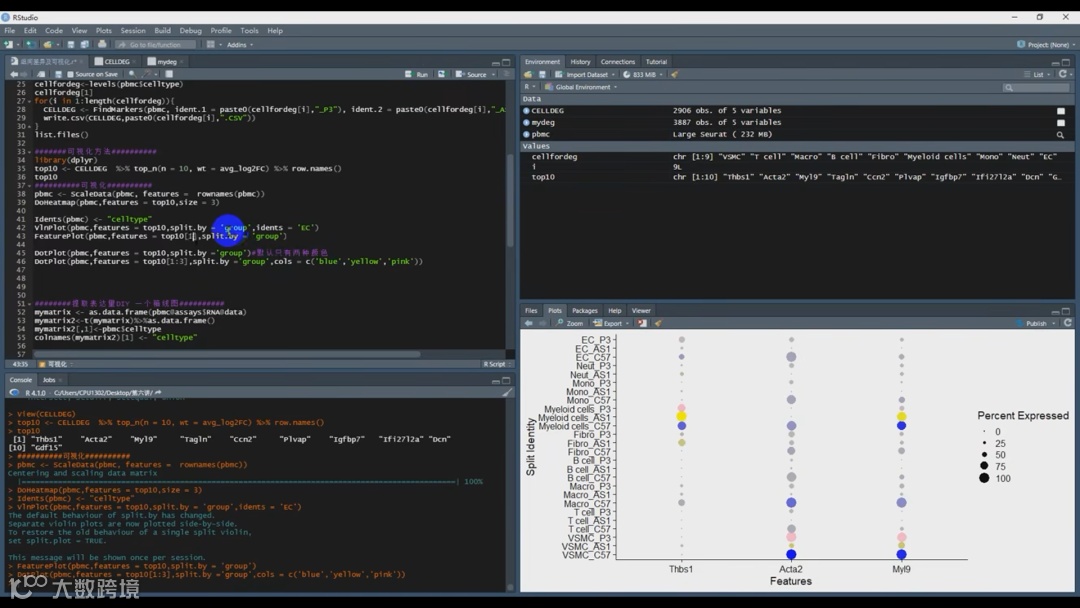Toggle the Source on Save checkbox
The image size is (1080, 608).
[70, 74]
